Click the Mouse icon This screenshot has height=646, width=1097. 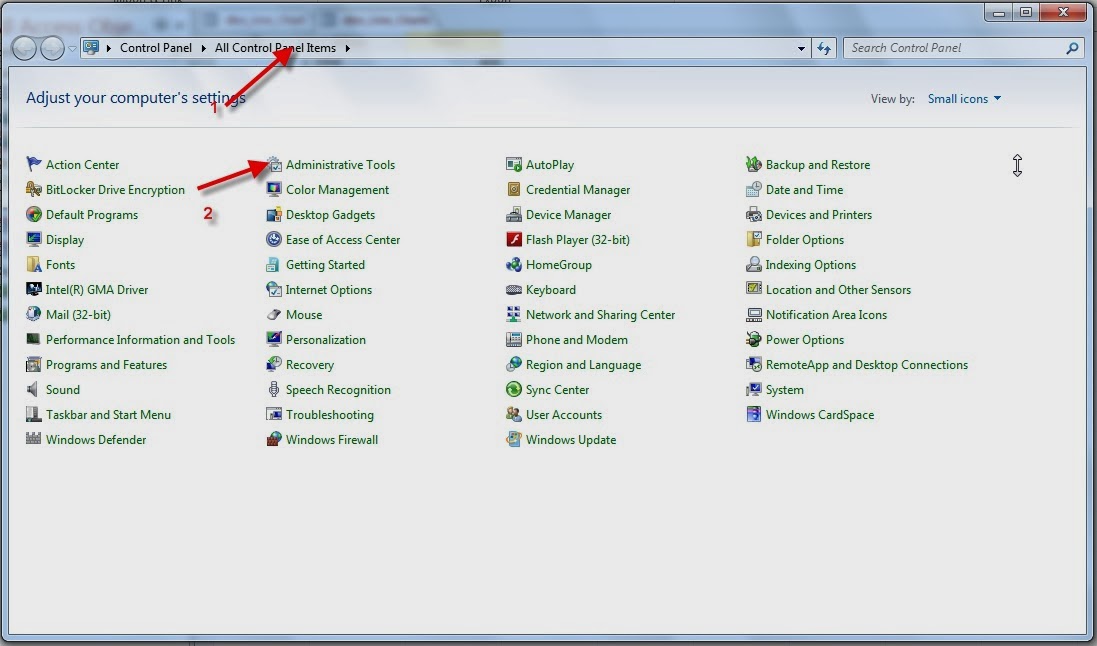pos(274,314)
